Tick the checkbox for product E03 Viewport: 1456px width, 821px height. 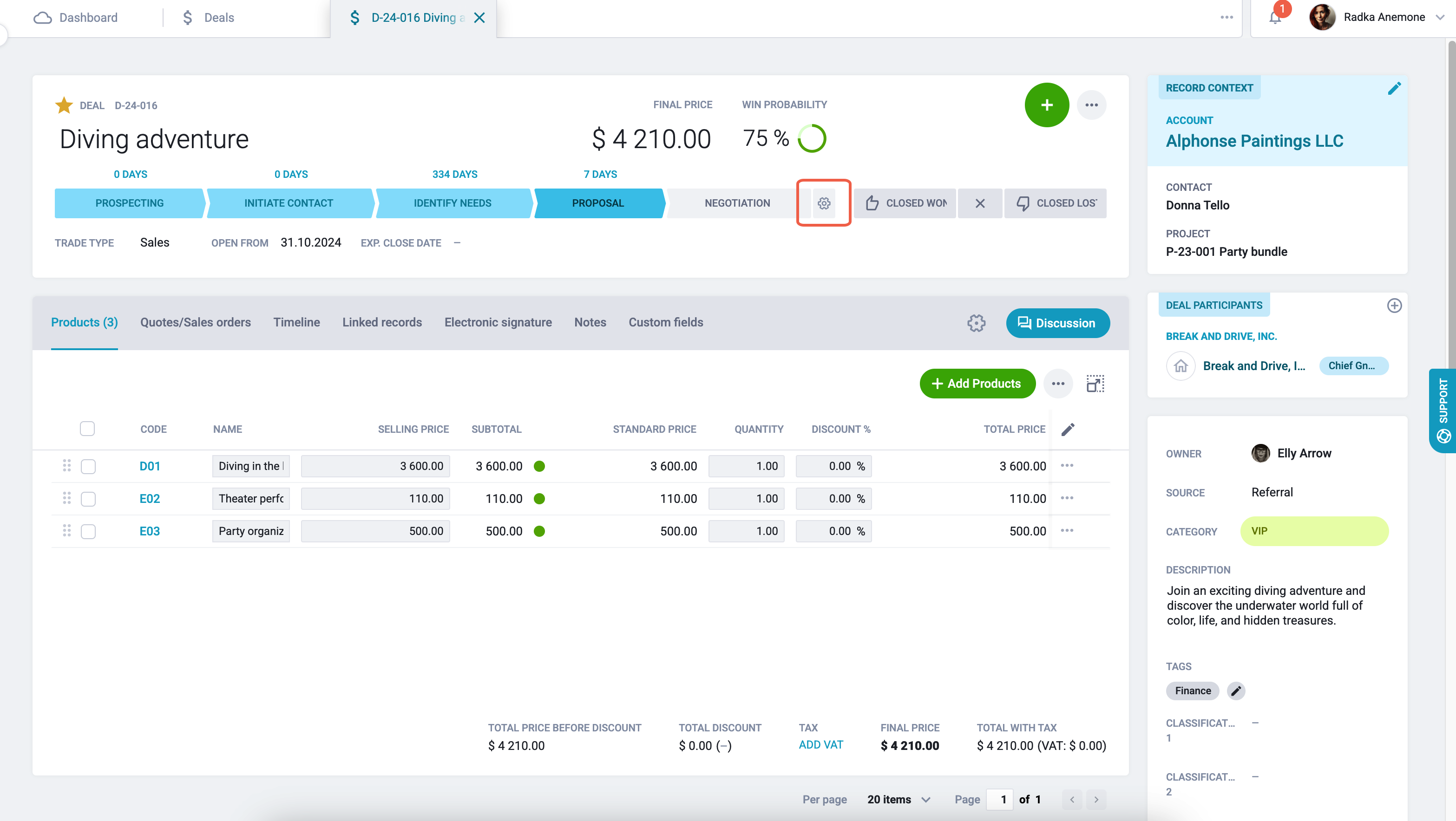coord(88,531)
